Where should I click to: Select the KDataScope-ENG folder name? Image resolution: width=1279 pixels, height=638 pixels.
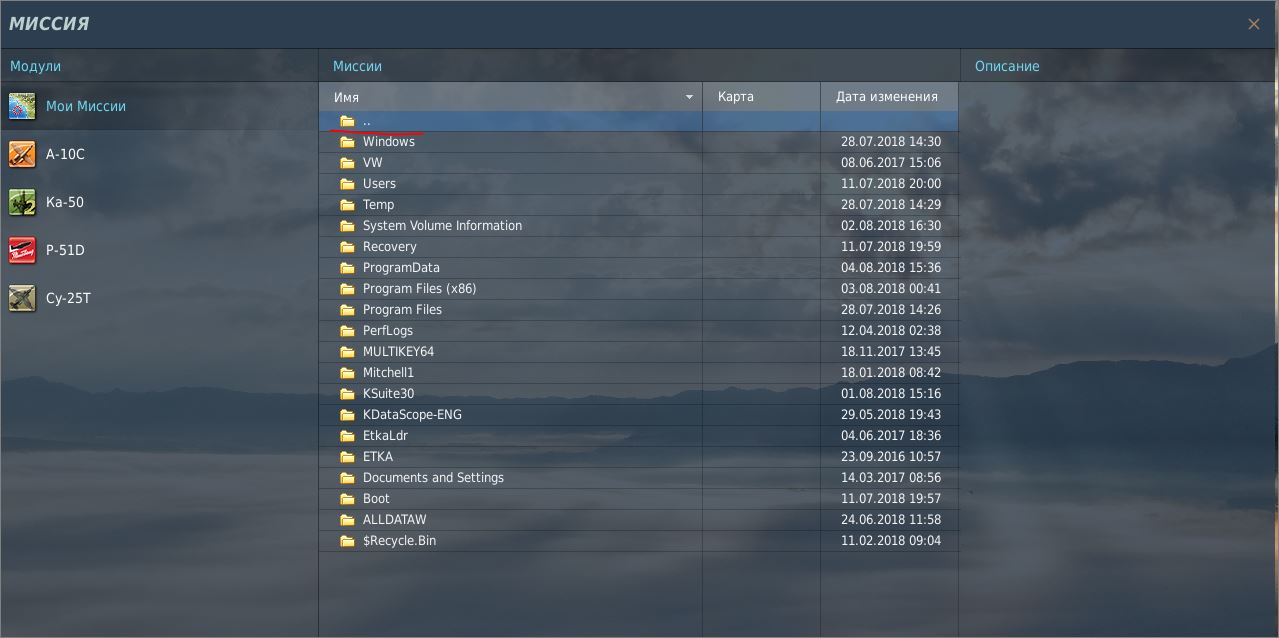pyautogui.click(x=412, y=415)
